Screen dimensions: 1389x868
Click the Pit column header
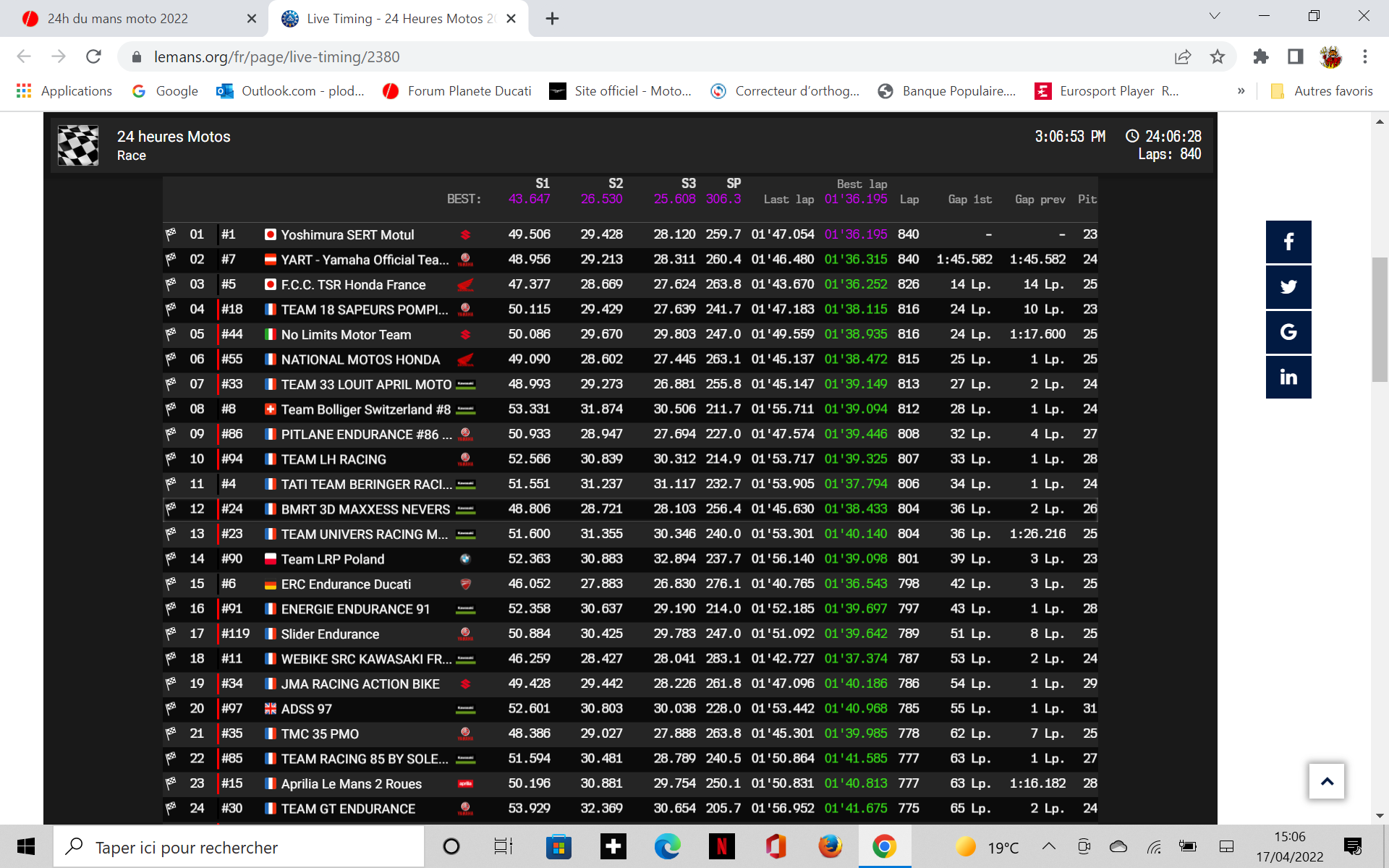1087,199
